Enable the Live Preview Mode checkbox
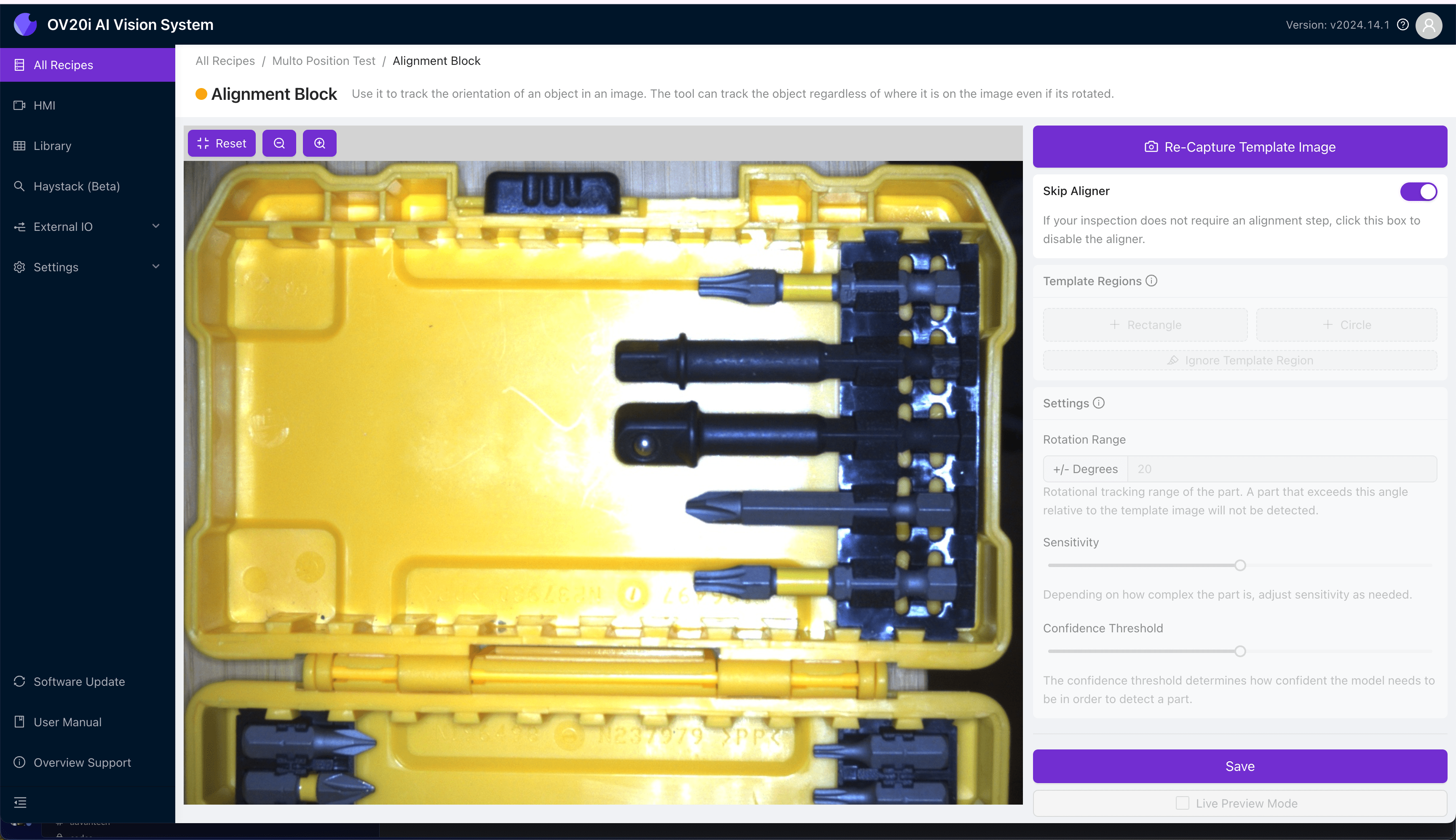This screenshot has width=1456, height=840. click(x=1182, y=803)
